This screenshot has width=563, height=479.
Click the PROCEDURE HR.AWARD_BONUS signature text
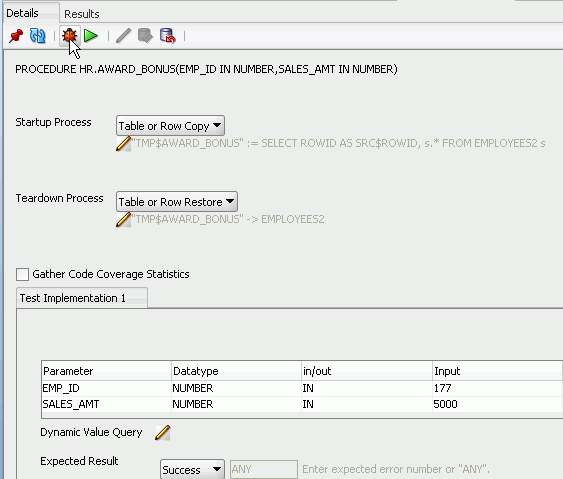(206, 69)
